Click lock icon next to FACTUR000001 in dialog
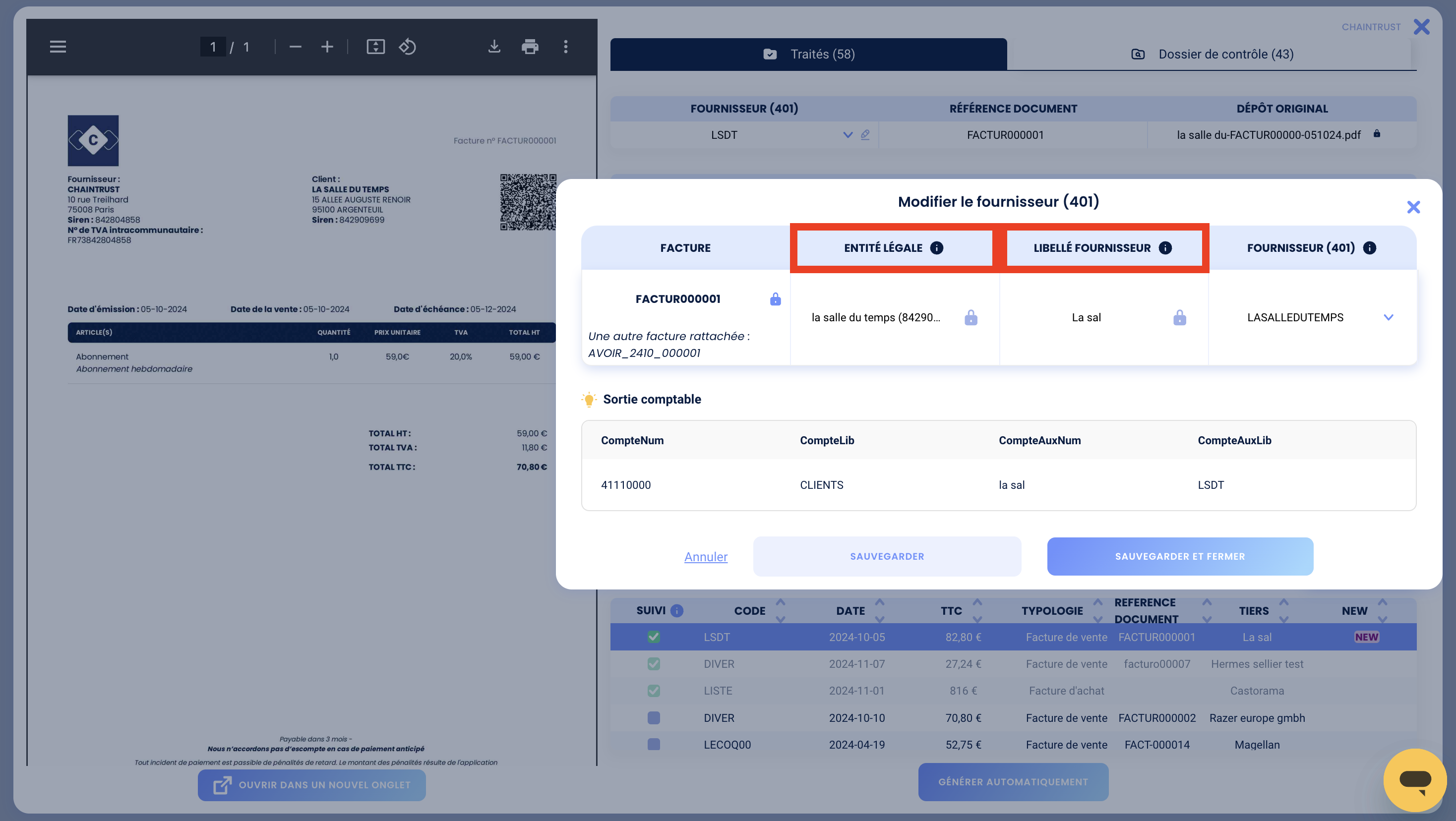Image resolution: width=1456 pixels, height=821 pixels. tap(775, 299)
